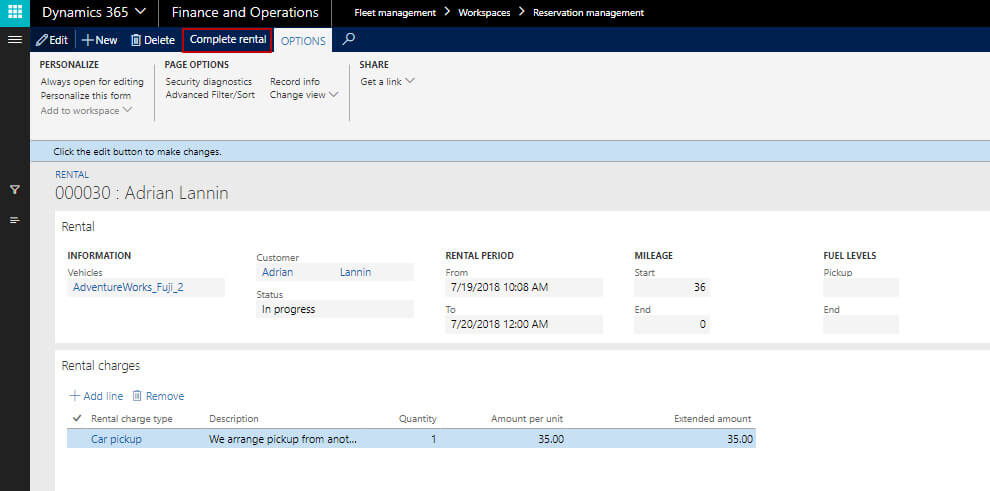
Task: Sort by Extended amount column
Action: click(x=712, y=418)
